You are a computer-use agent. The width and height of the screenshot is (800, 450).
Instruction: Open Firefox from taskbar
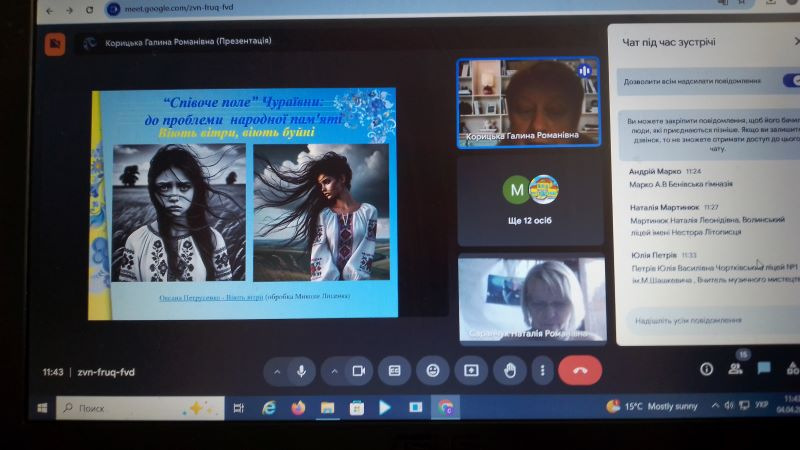tap(298, 408)
